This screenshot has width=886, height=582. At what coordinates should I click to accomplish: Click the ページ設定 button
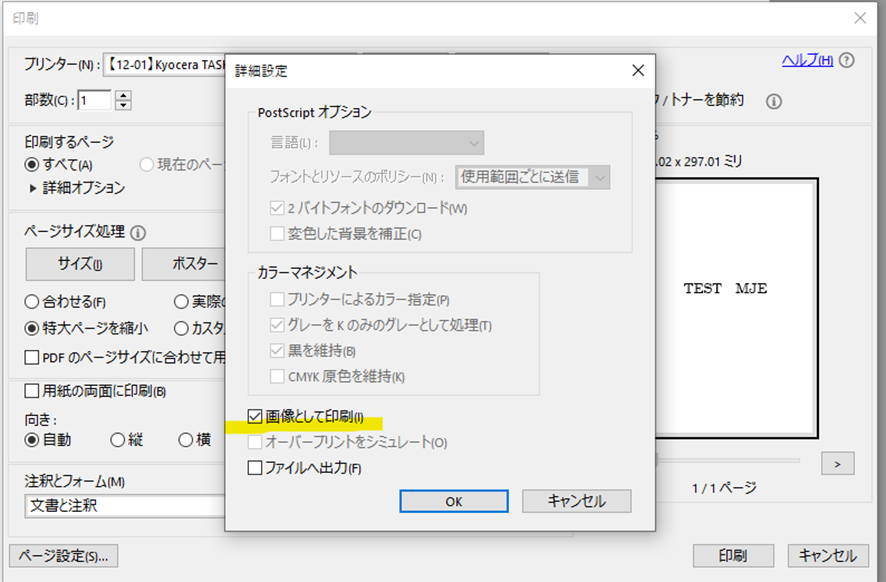[x=64, y=556]
